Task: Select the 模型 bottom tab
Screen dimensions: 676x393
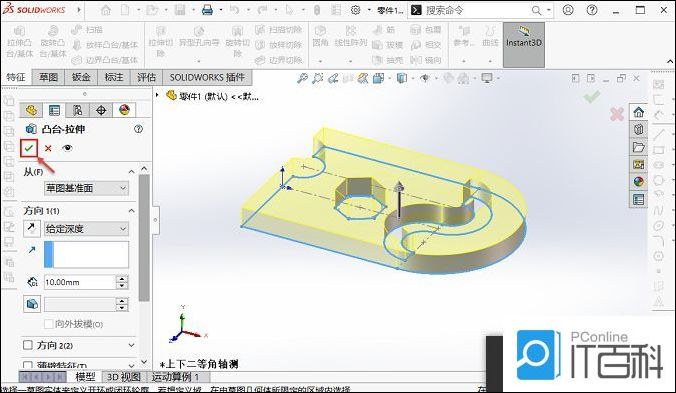Action: point(85,377)
